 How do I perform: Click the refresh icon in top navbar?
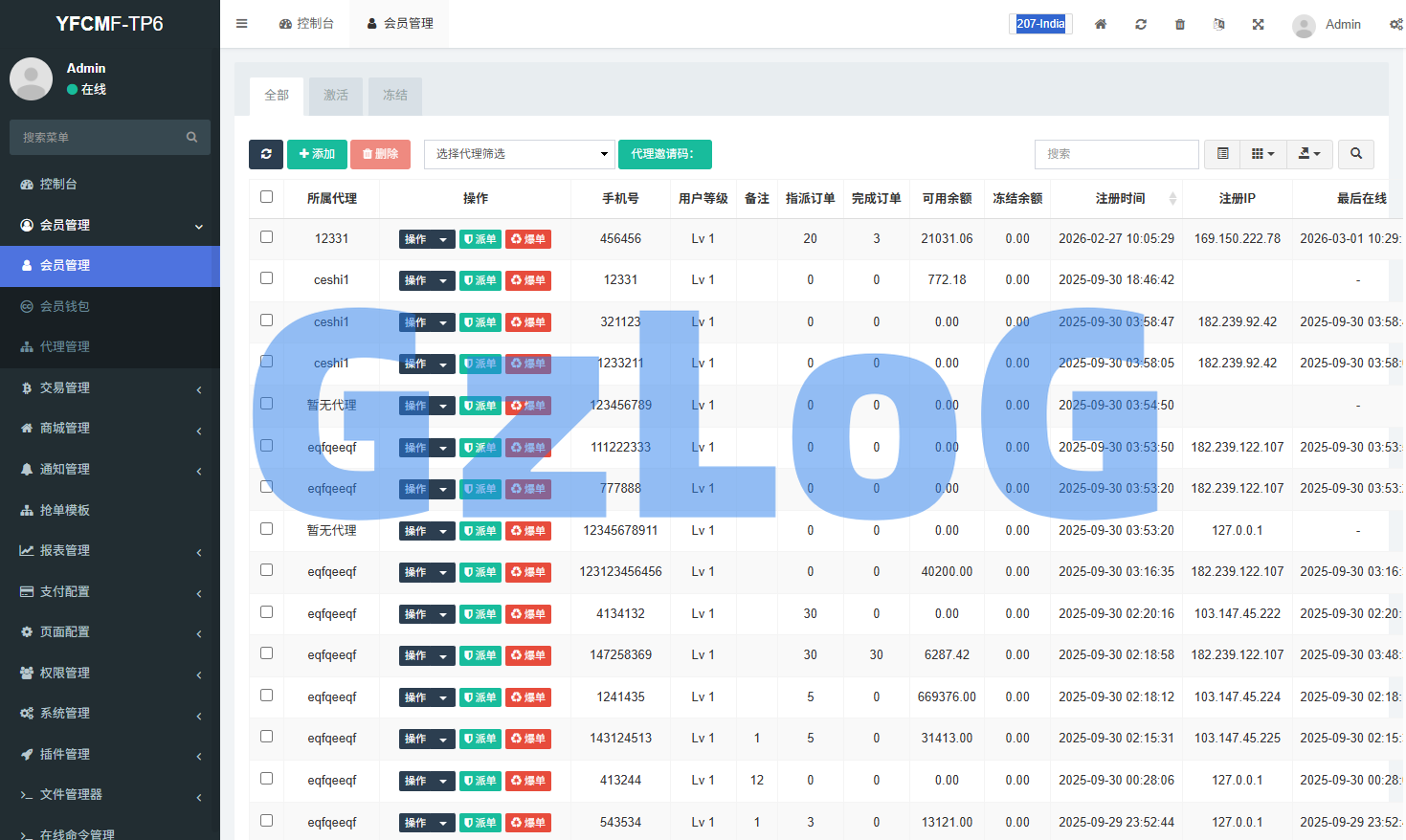coord(1141,24)
